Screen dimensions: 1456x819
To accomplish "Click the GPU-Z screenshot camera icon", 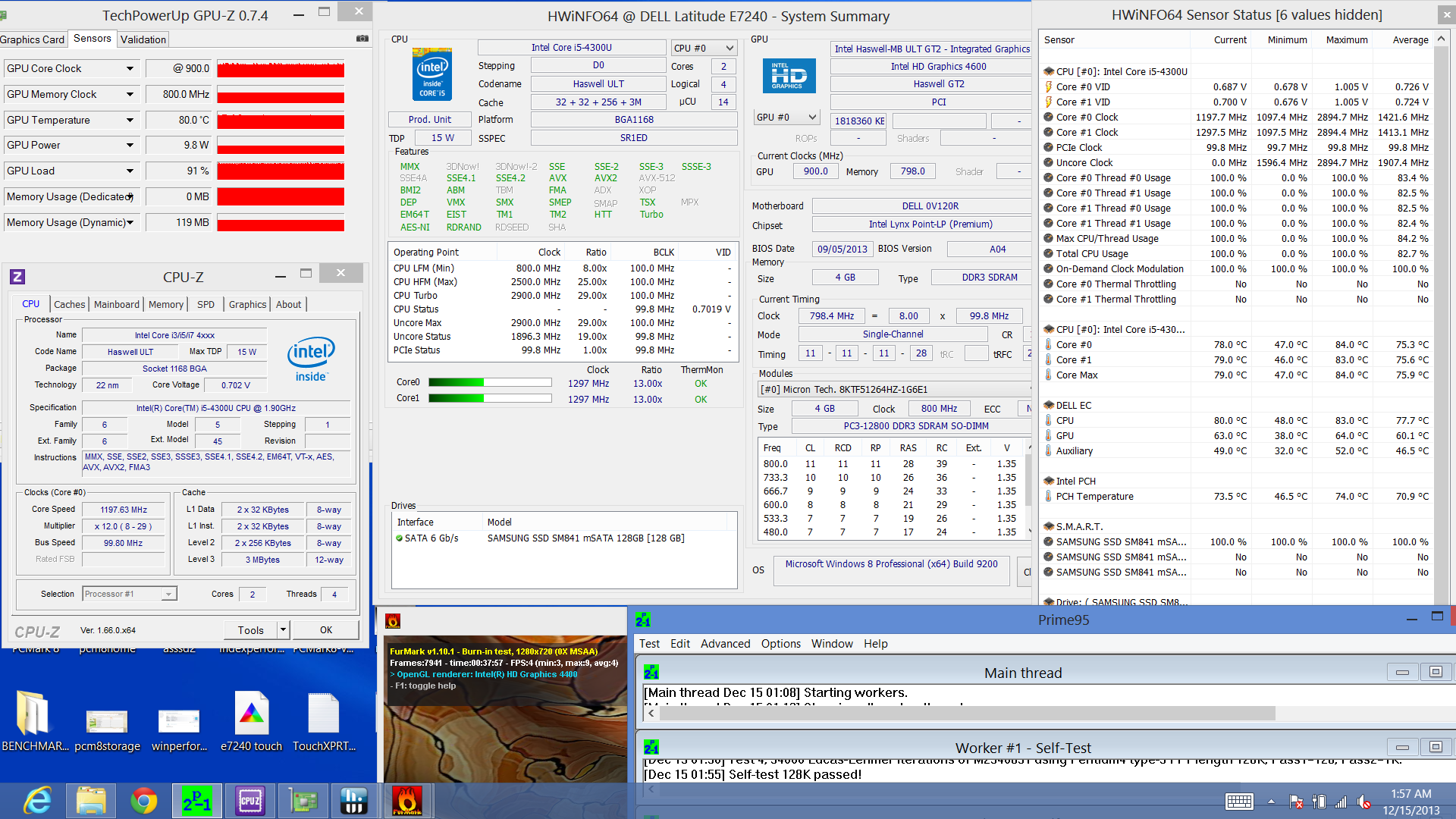I will click(x=362, y=39).
